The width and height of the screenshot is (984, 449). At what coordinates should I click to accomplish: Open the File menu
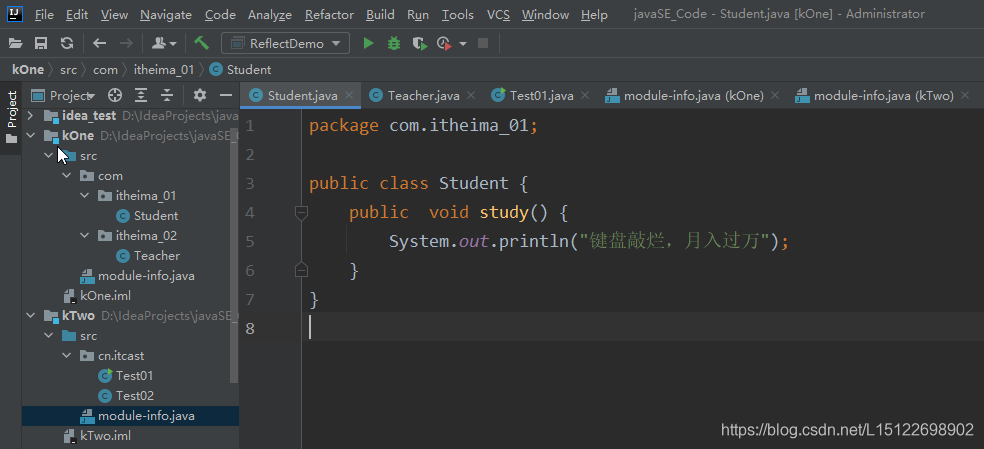click(x=44, y=14)
